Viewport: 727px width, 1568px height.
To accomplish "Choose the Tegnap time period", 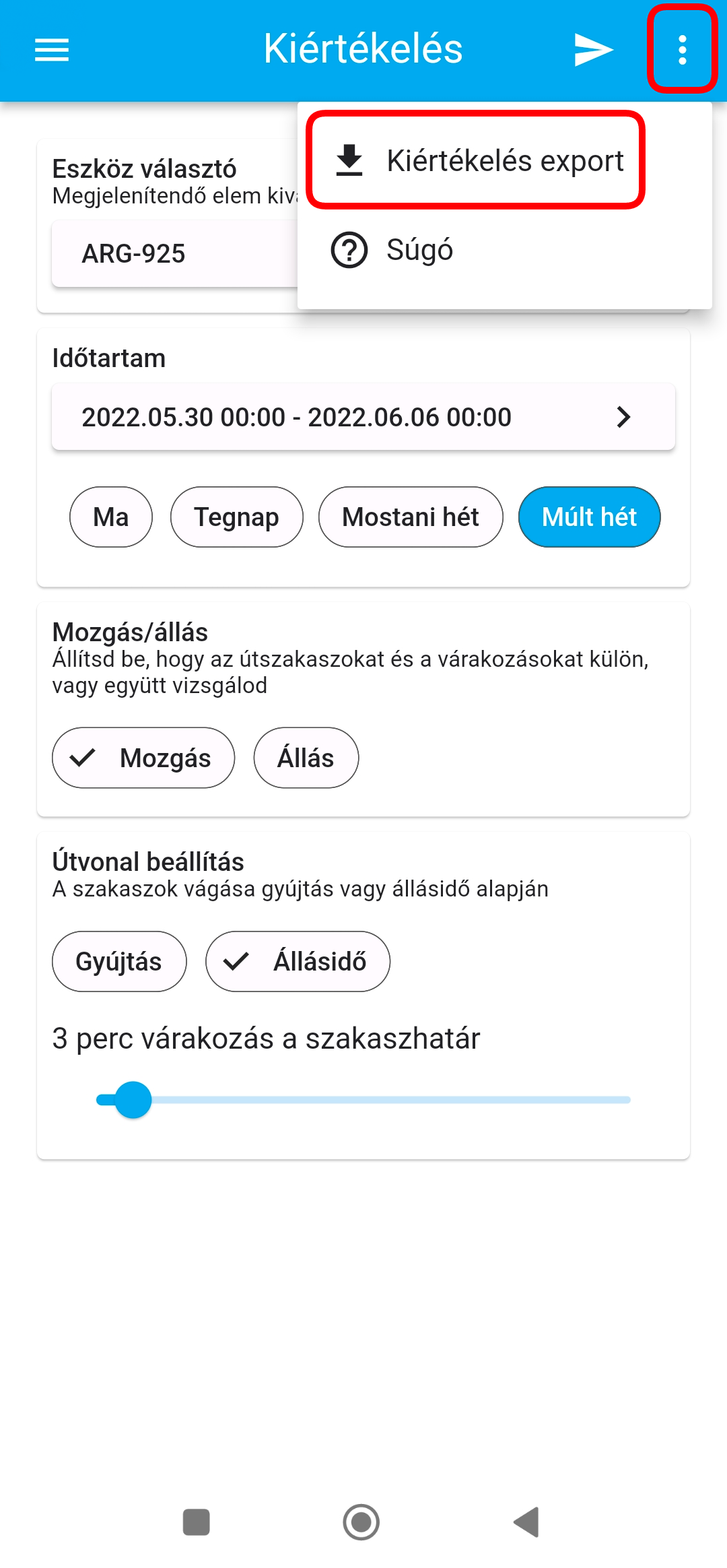I will pyautogui.click(x=237, y=517).
